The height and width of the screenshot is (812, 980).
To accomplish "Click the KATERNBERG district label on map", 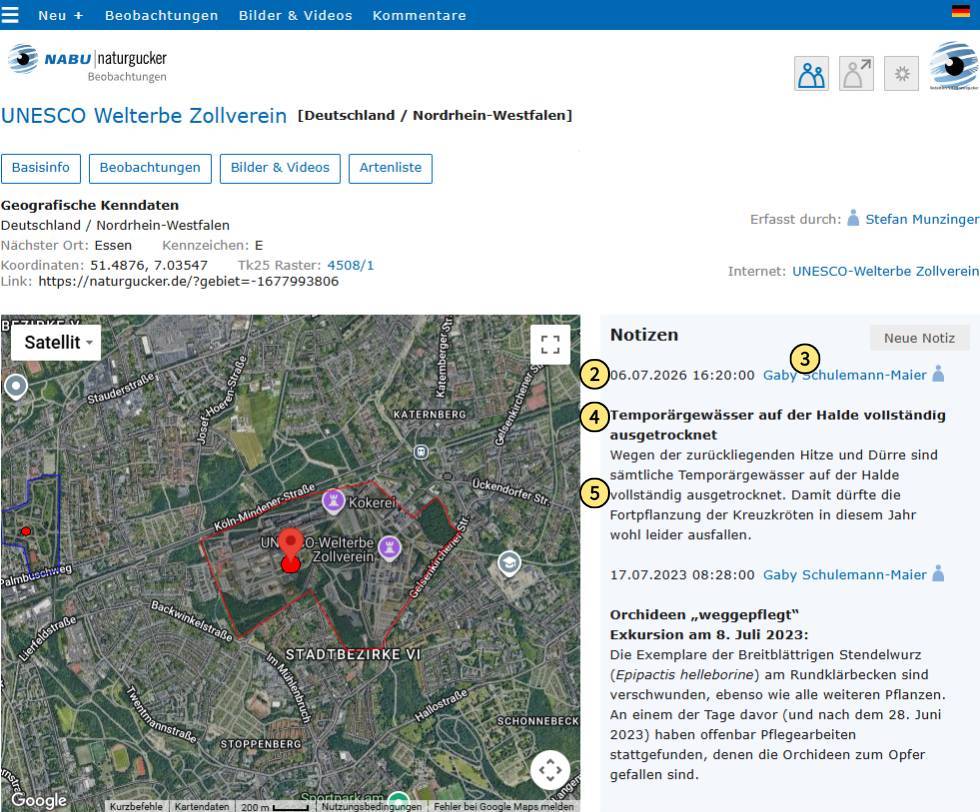I will (429, 414).
